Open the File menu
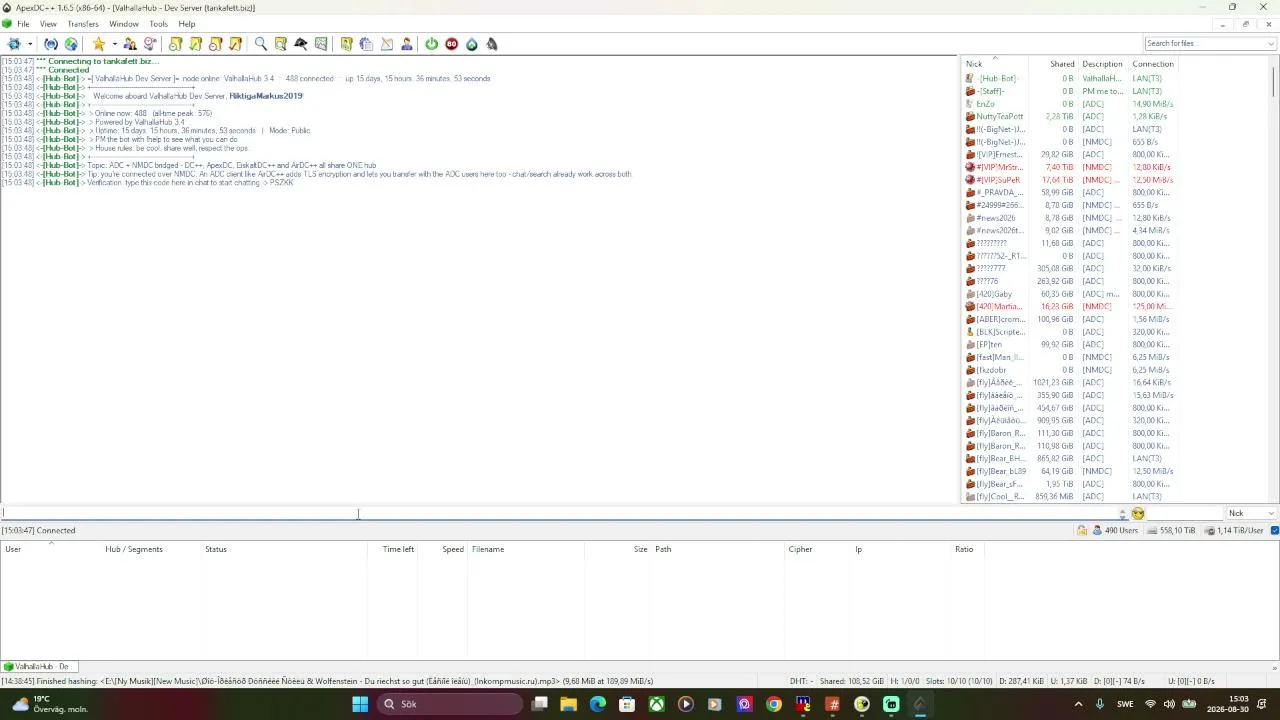This screenshot has height=720, width=1280. (x=23, y=24)
